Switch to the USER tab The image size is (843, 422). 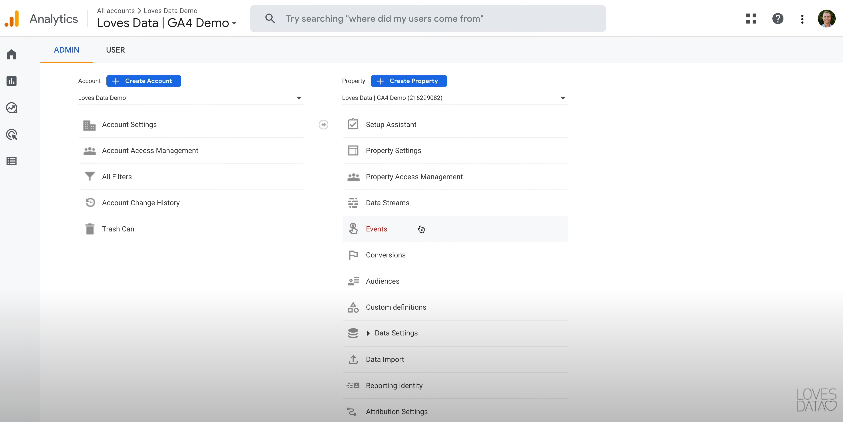(x=116, y=50)
